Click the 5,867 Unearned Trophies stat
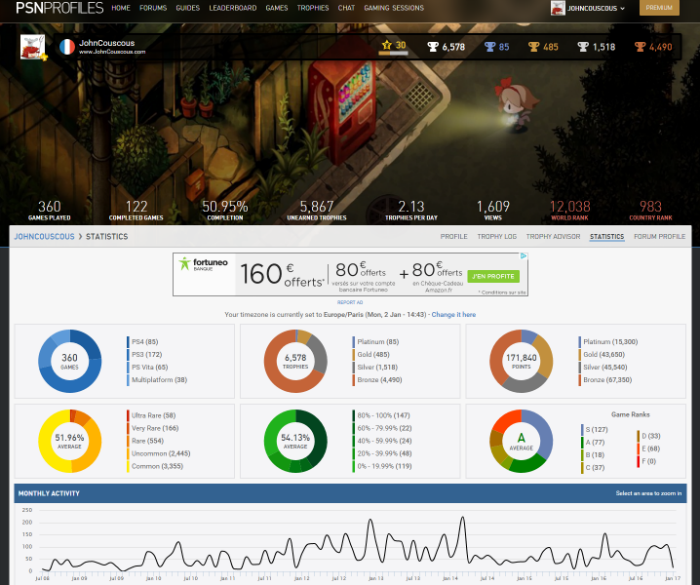 (x=317, y=210)
